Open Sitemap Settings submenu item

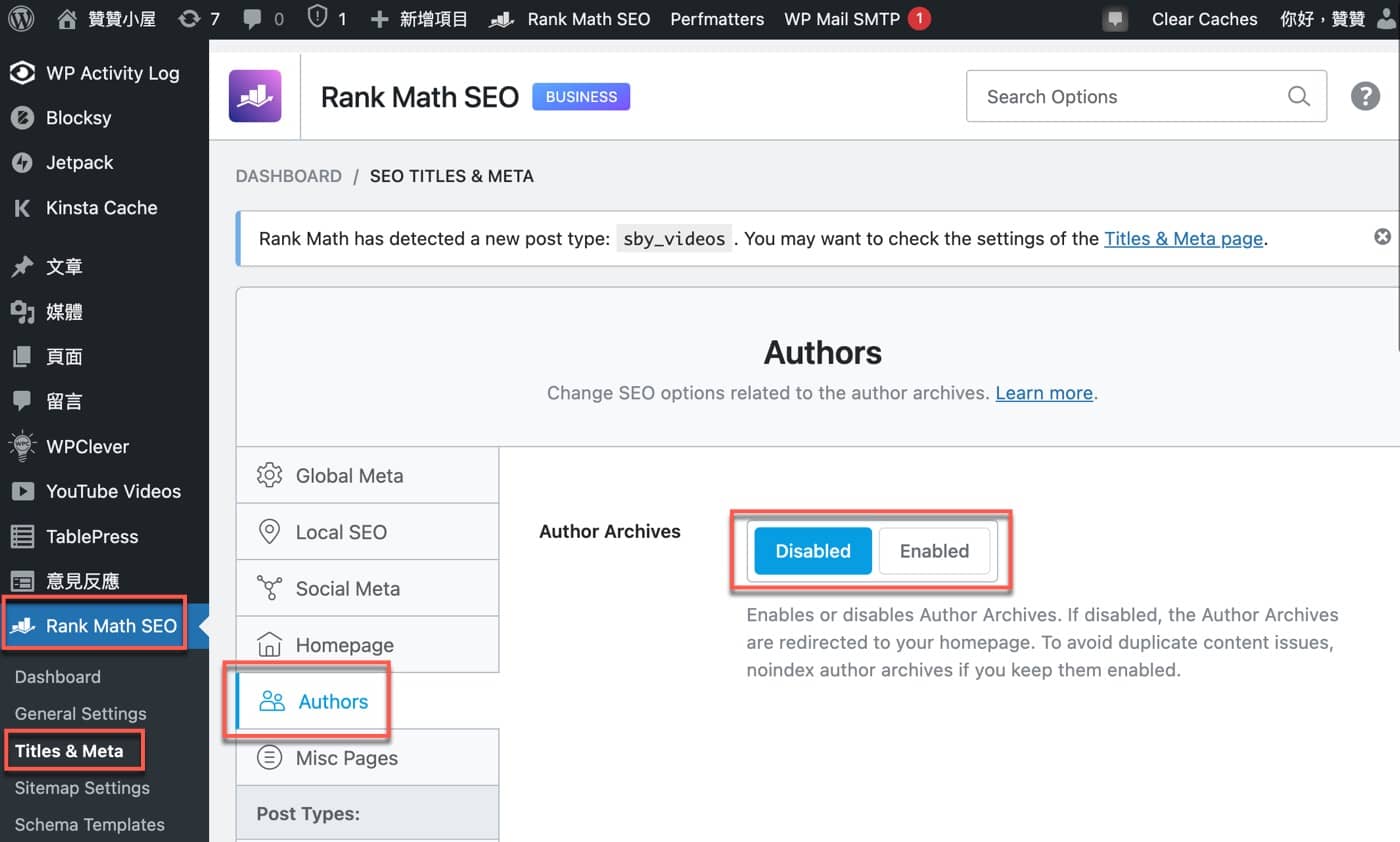(82, 788)
